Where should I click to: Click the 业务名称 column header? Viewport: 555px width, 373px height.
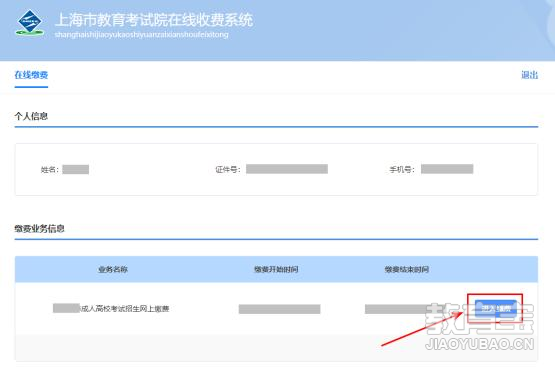[x=113, y=269]
